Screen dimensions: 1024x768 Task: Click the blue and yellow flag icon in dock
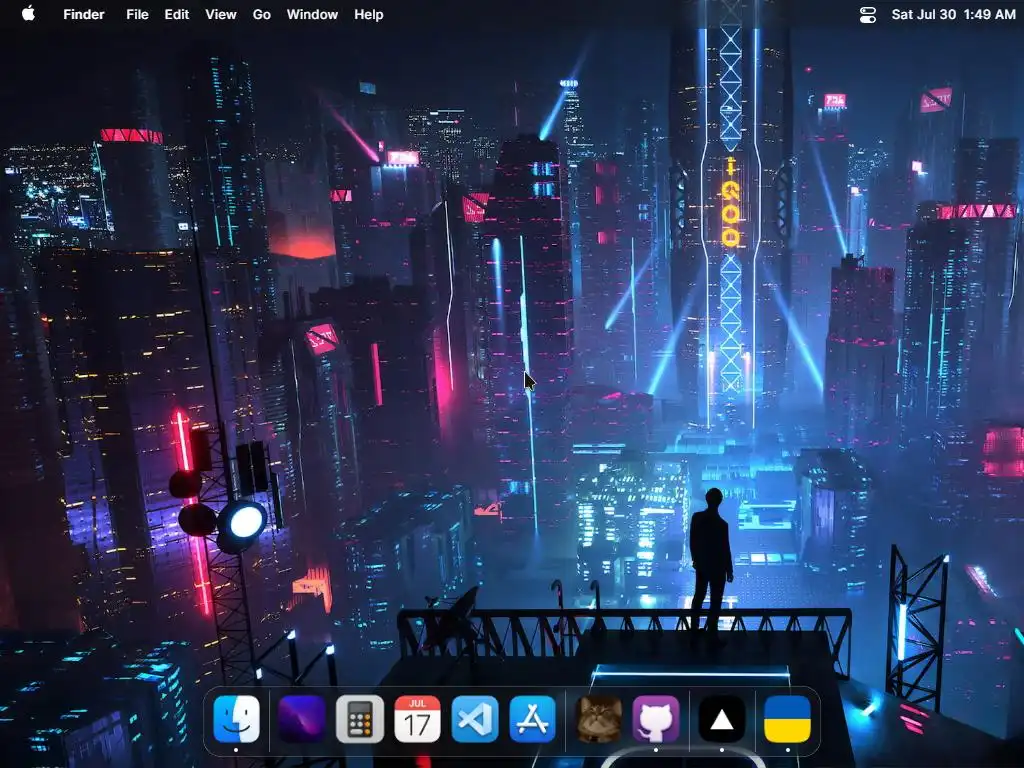788,719
